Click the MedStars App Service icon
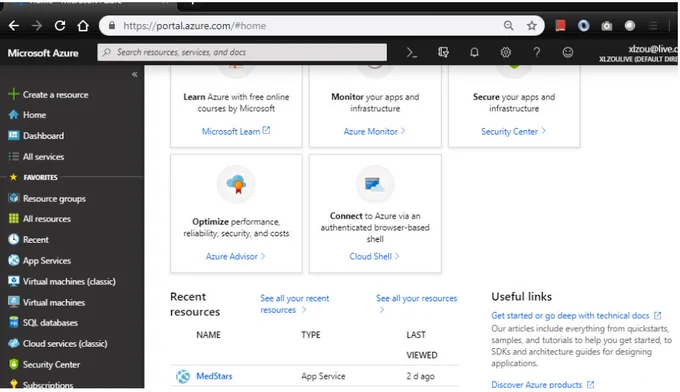 tap(183, 376)
